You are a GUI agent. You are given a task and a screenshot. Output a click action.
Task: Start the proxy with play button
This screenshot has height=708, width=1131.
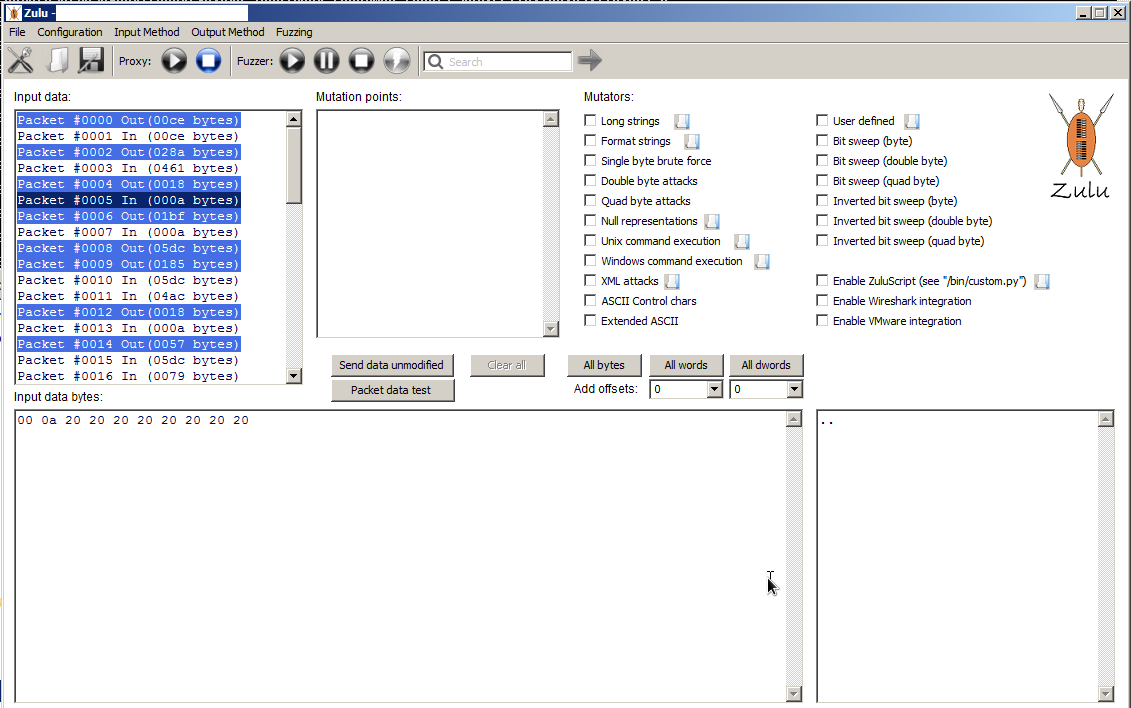pos(174,61)
